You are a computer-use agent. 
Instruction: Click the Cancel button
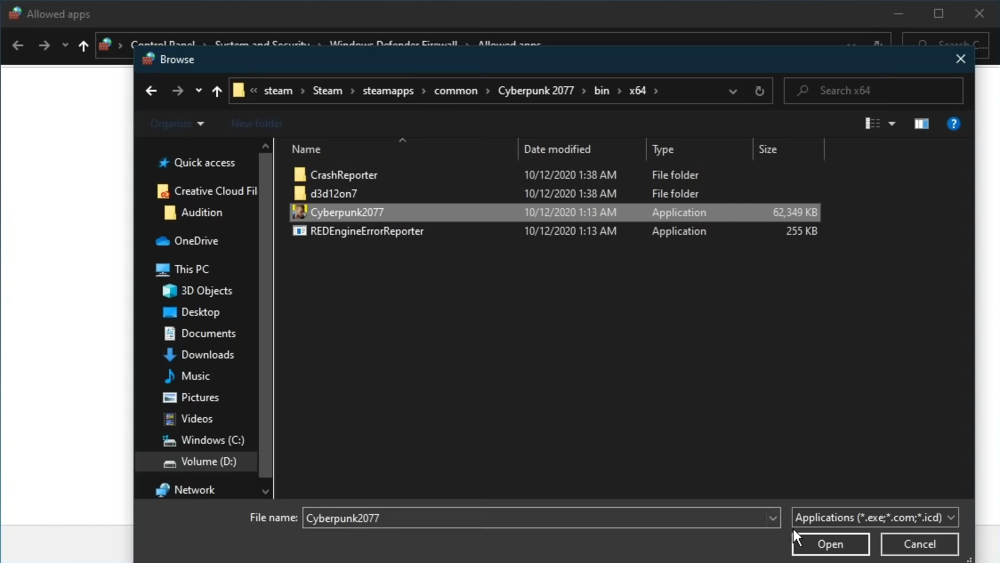pos(919,544)
